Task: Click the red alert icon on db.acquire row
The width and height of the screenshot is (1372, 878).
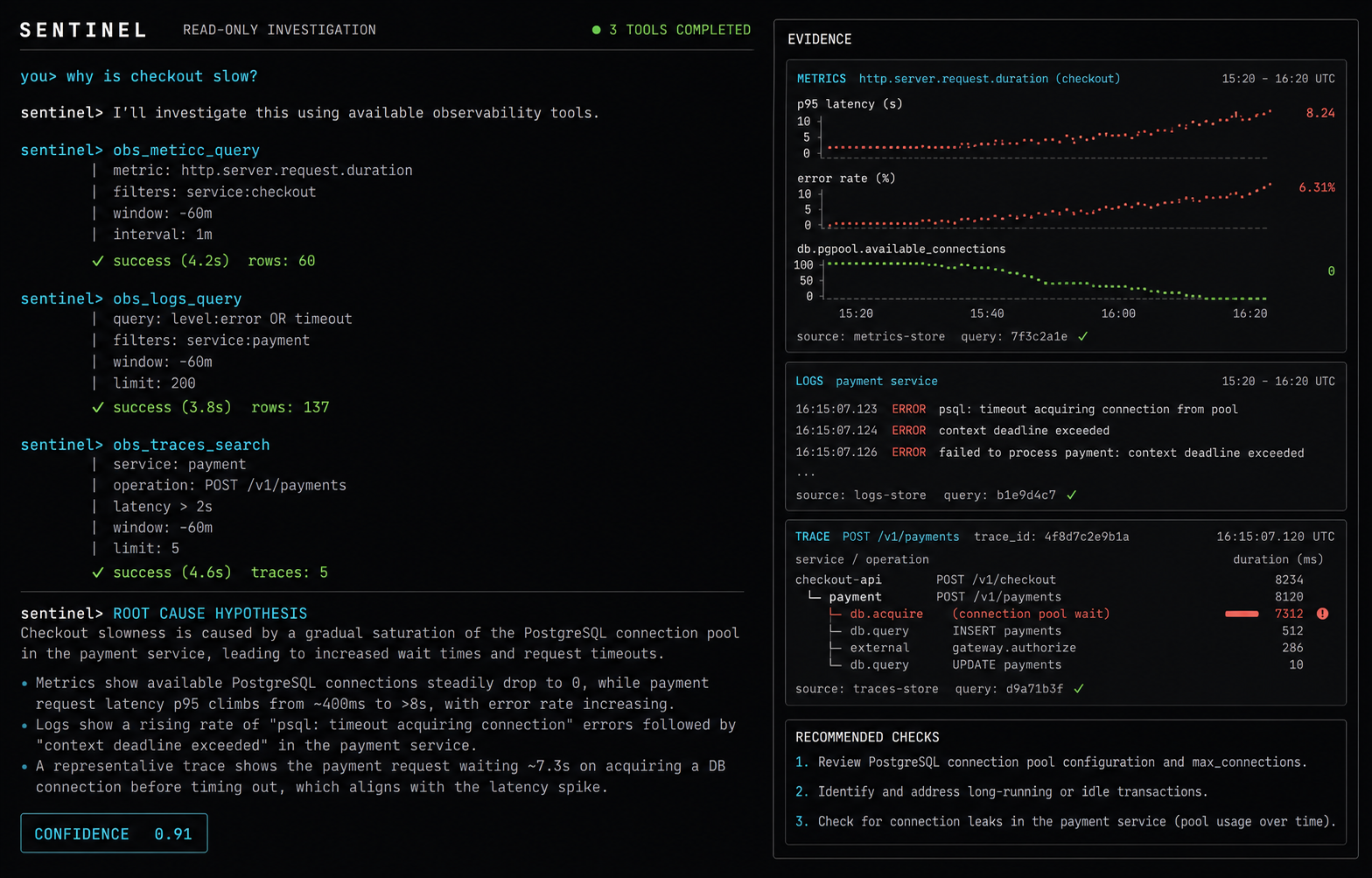Action: pos(1322,614)
